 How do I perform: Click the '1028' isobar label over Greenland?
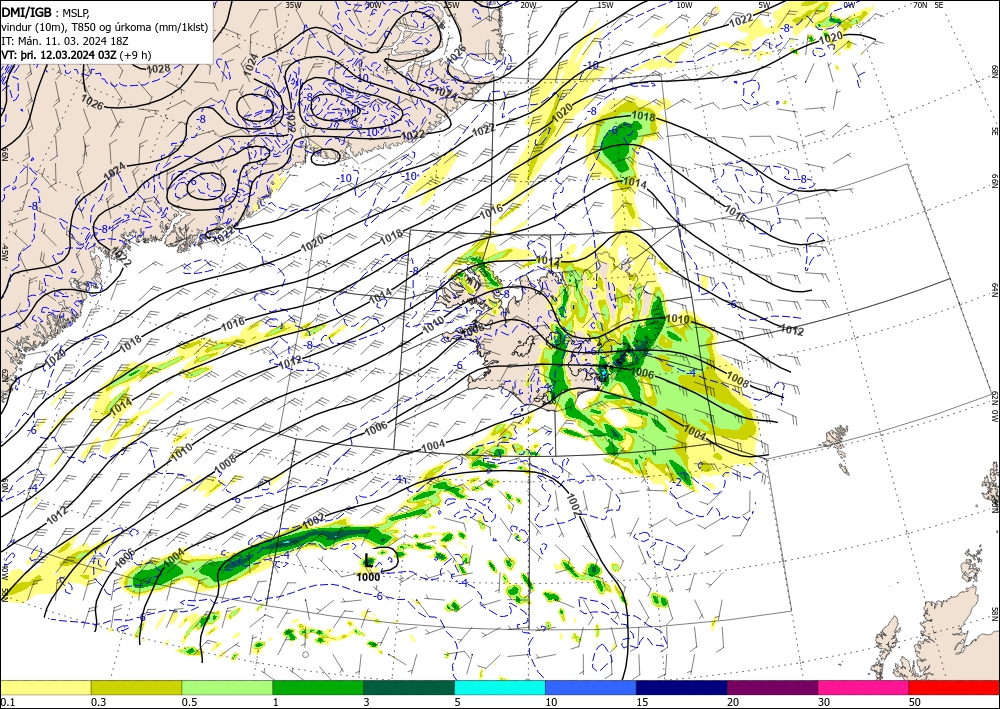coord(158,69)
